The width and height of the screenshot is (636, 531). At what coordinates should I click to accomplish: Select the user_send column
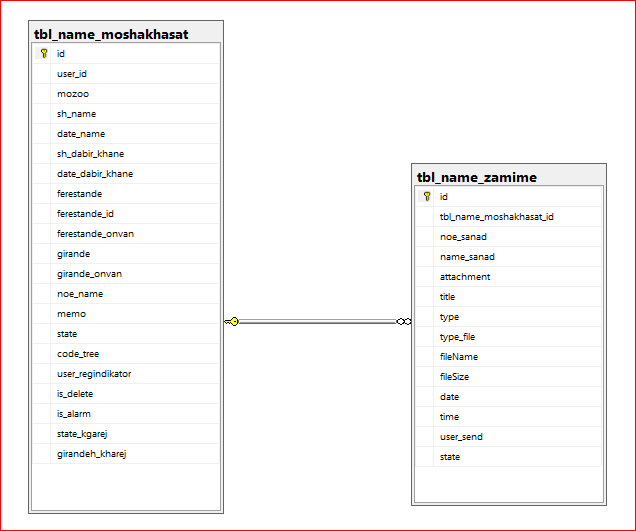click(509, 437)
